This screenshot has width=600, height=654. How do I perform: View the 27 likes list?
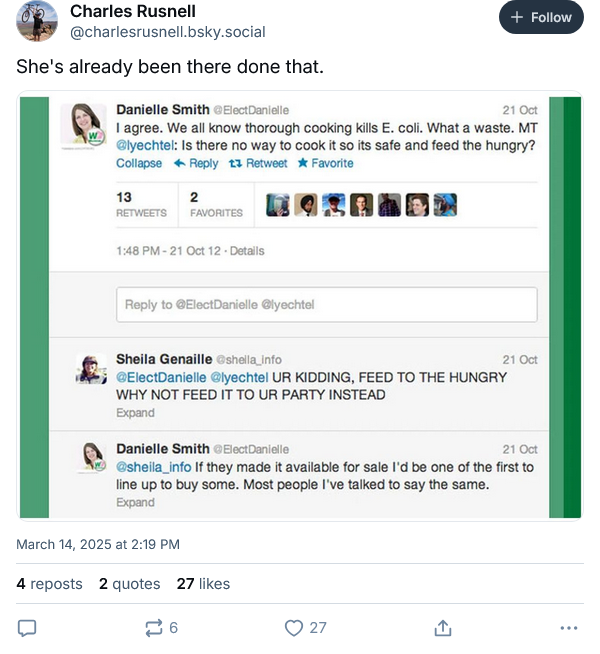(203, 584)
